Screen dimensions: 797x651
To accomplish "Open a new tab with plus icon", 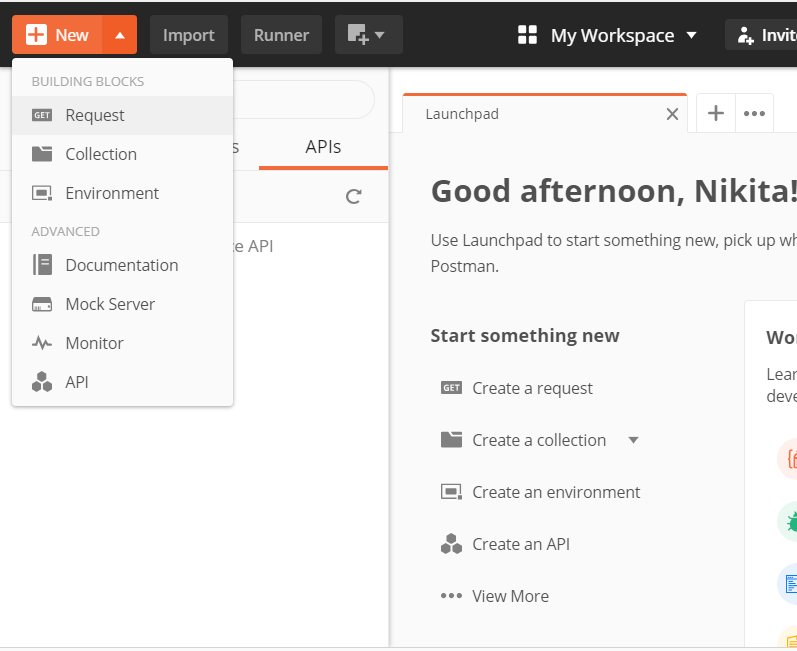I will click(716, 113).
